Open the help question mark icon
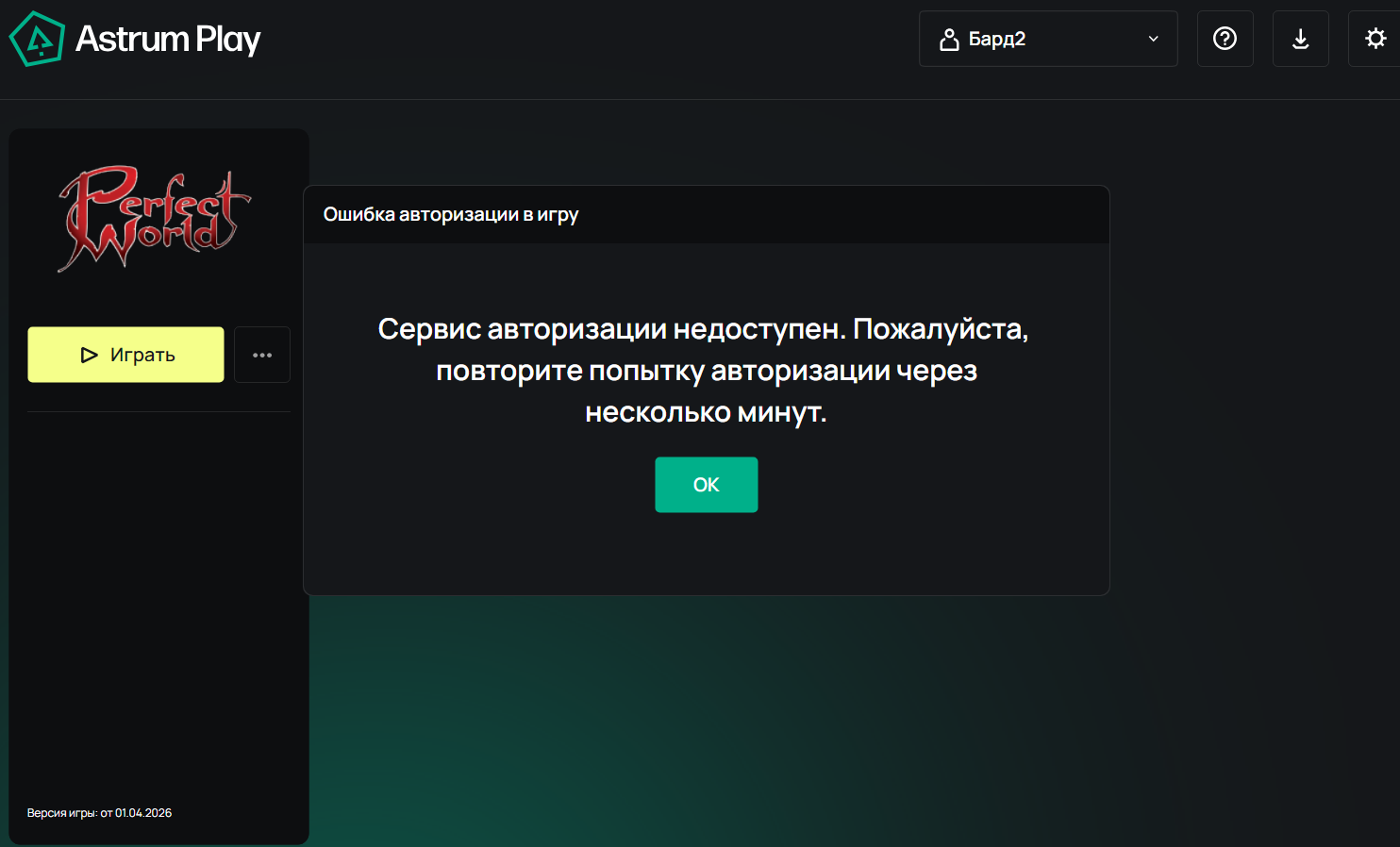 click(x=1225, y=39)
